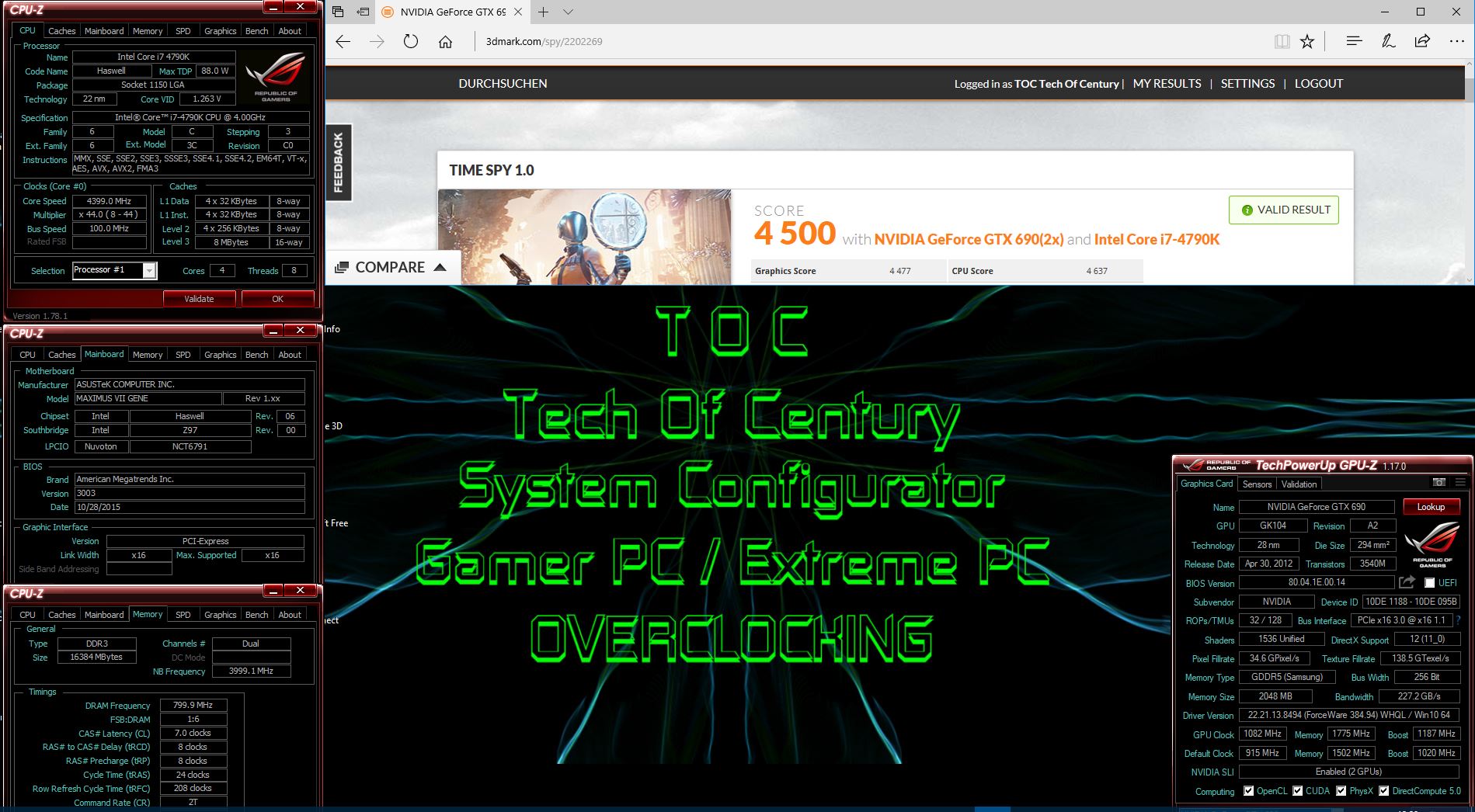Screen dimensions: 1475x812
Task: Open SPD tab in CPU-Z Mainboard window
Action: 183,355
